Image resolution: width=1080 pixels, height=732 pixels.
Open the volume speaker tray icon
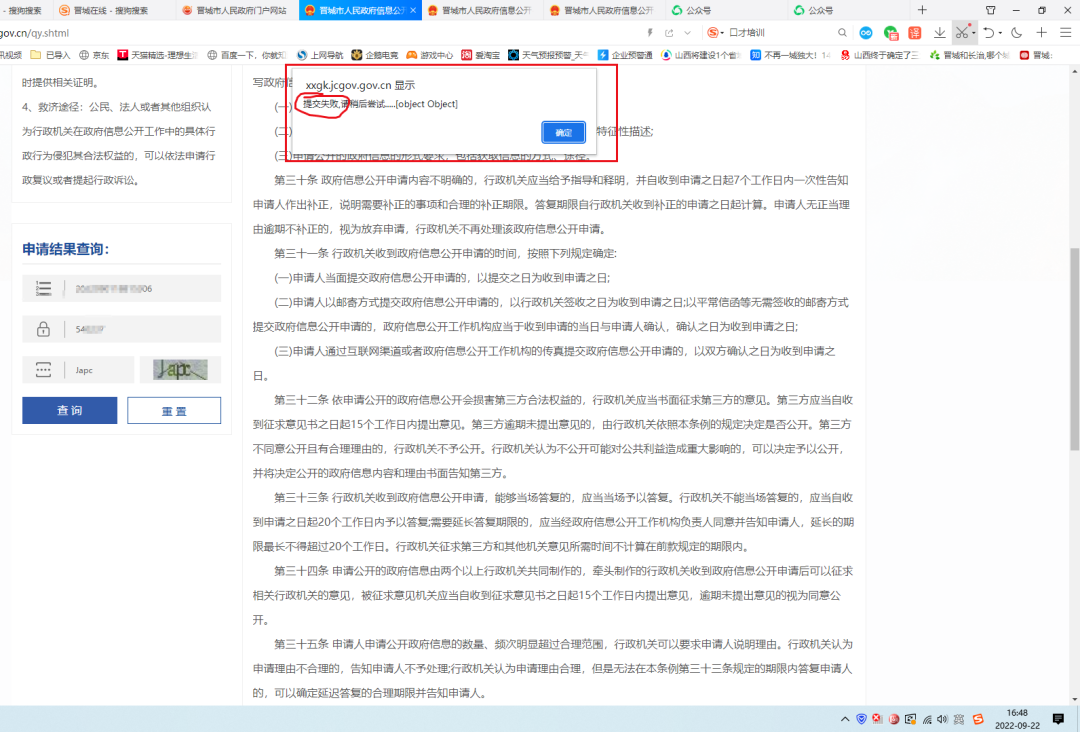tap(943, 719)
